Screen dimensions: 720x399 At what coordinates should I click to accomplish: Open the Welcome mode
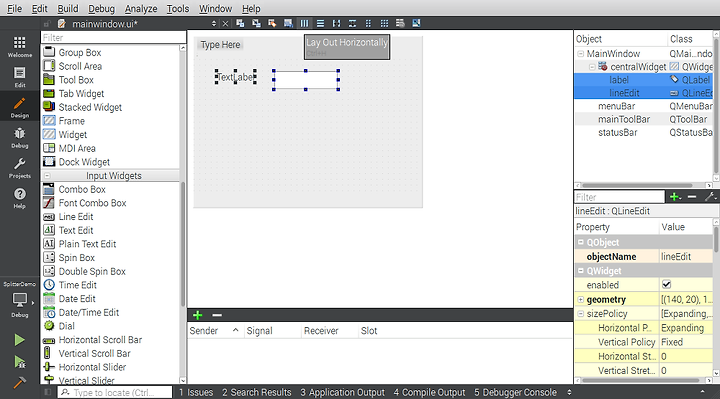20,47
